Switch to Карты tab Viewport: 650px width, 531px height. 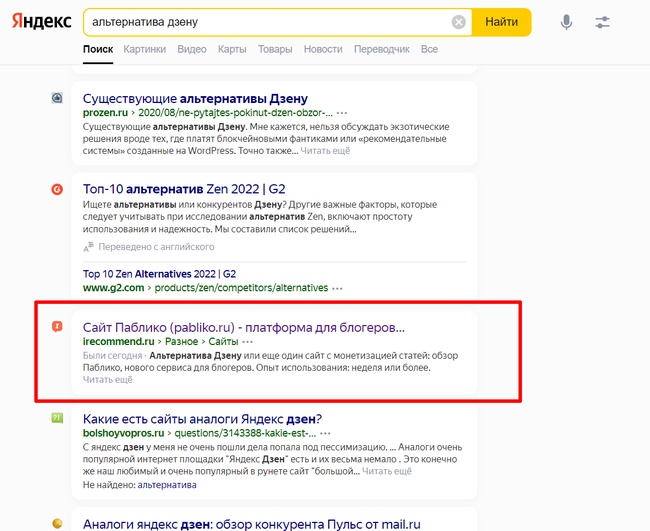tap(232, 49)
